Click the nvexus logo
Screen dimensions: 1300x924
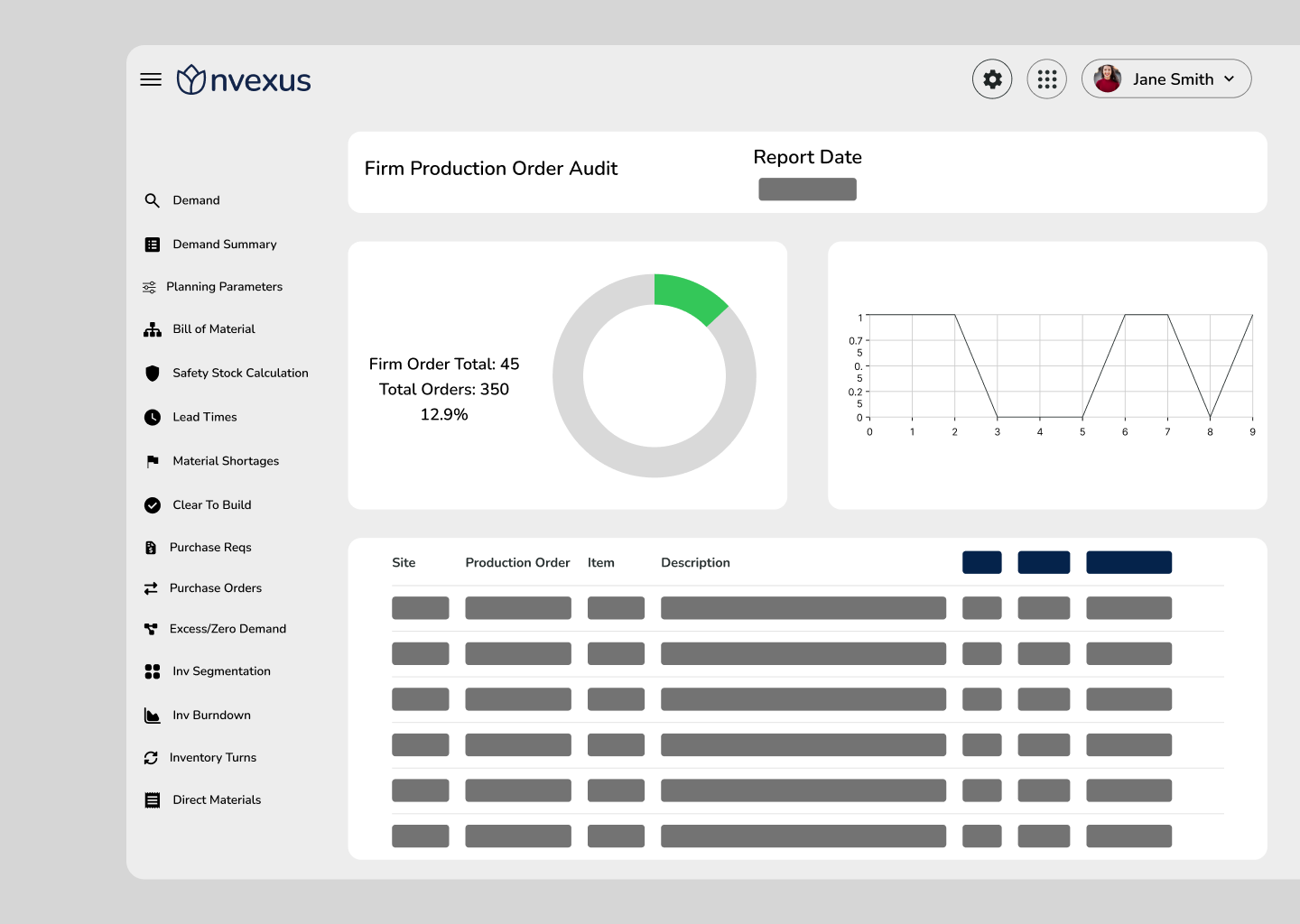point(244,80)
